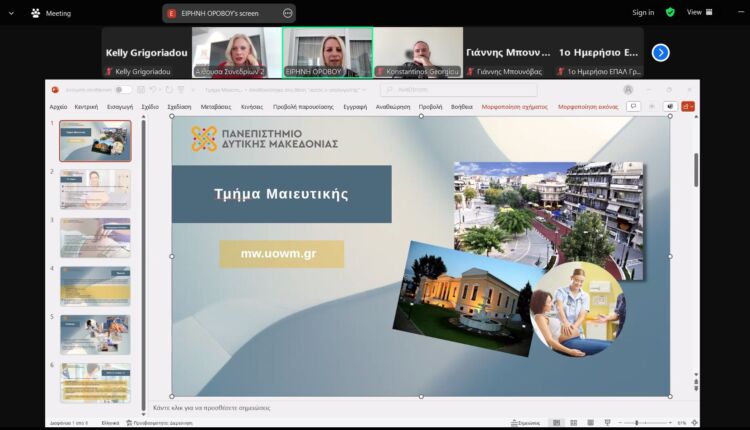The height and width of the screenshot is (430, 750).
Task: Switch to the Σχεδίαση ribbon tab
Action: click(179, 107)
